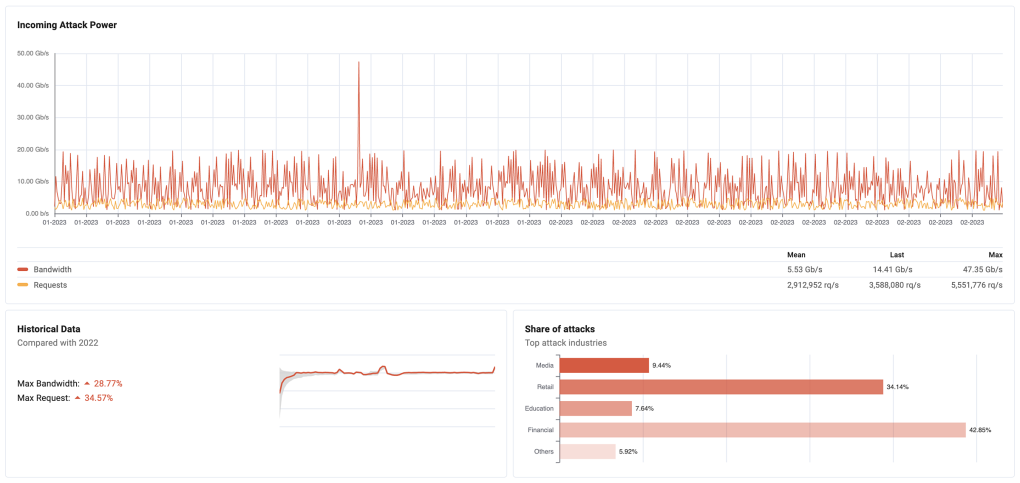Click the Historical Data panel title
1020x483 pixels.
point(49,328)
